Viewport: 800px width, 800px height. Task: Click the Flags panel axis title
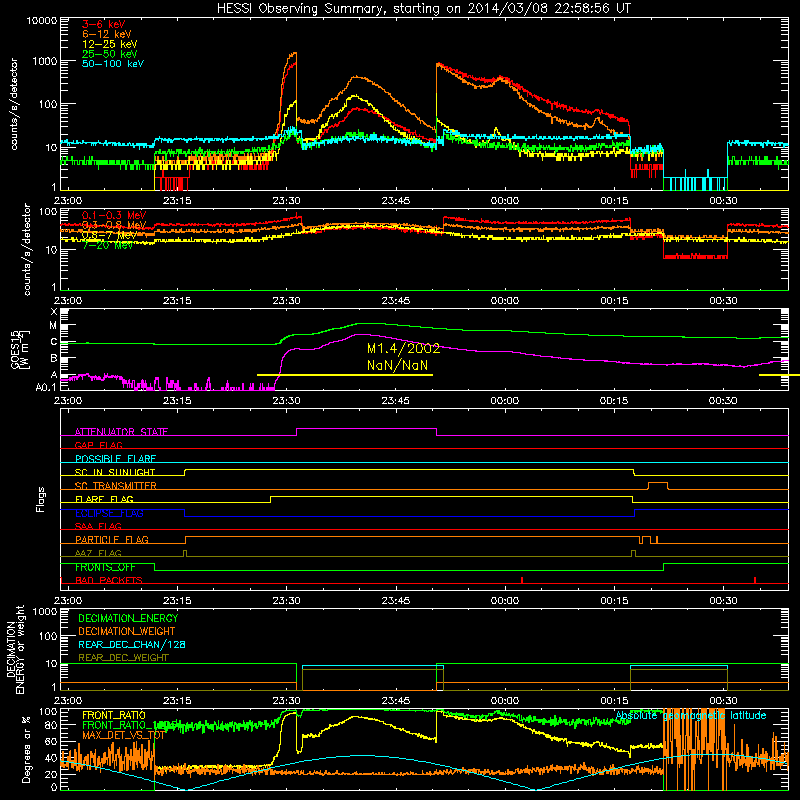pyautogui.click(x=40, y=499)
